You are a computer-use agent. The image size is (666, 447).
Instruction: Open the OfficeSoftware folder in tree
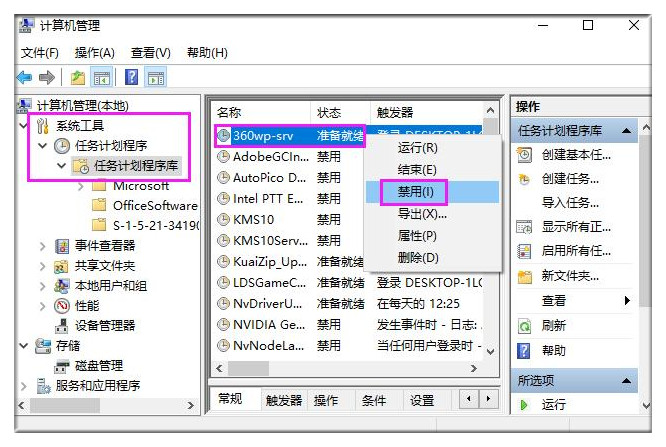(155, 206)
